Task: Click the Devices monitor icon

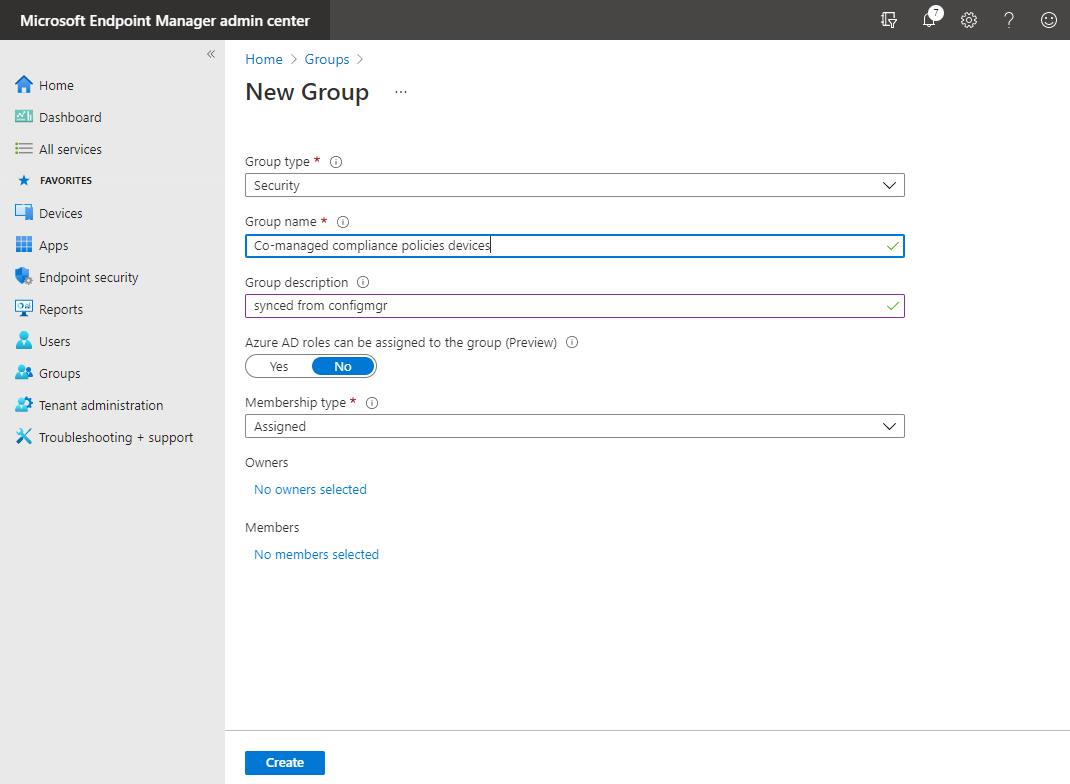Action: click(x=24, y=212)
